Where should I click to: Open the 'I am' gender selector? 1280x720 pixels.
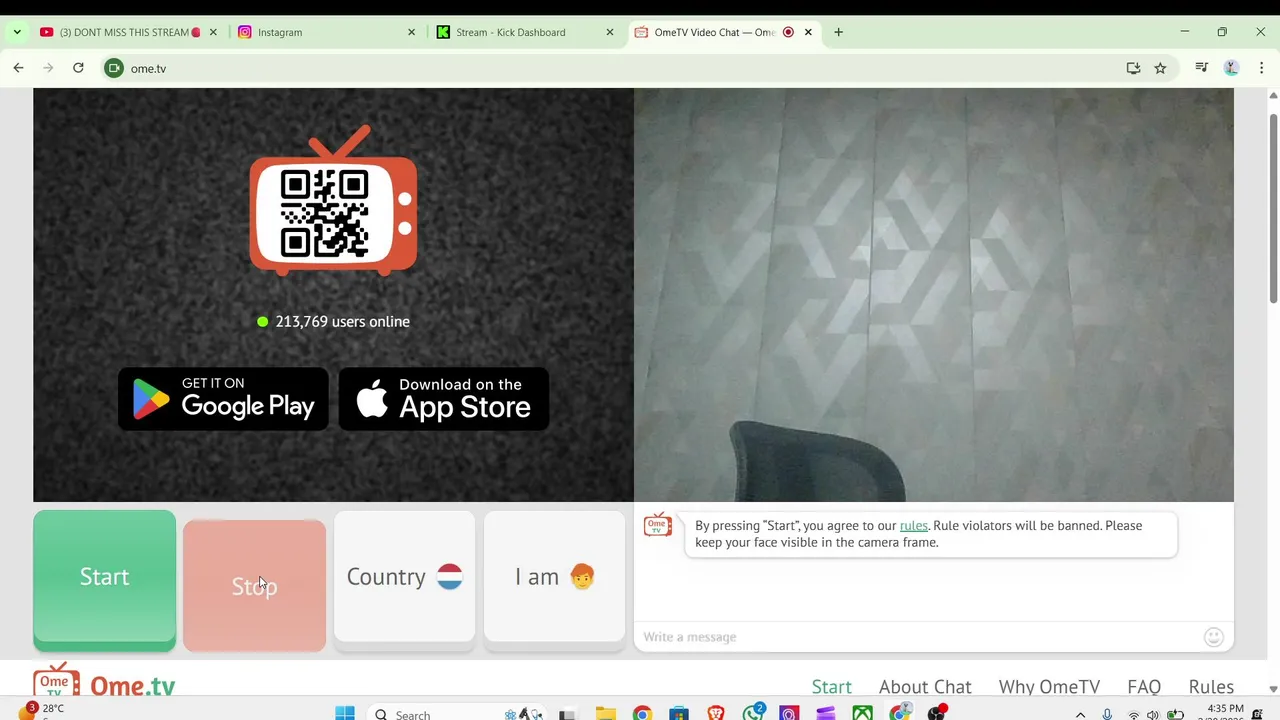pos(554,580)
